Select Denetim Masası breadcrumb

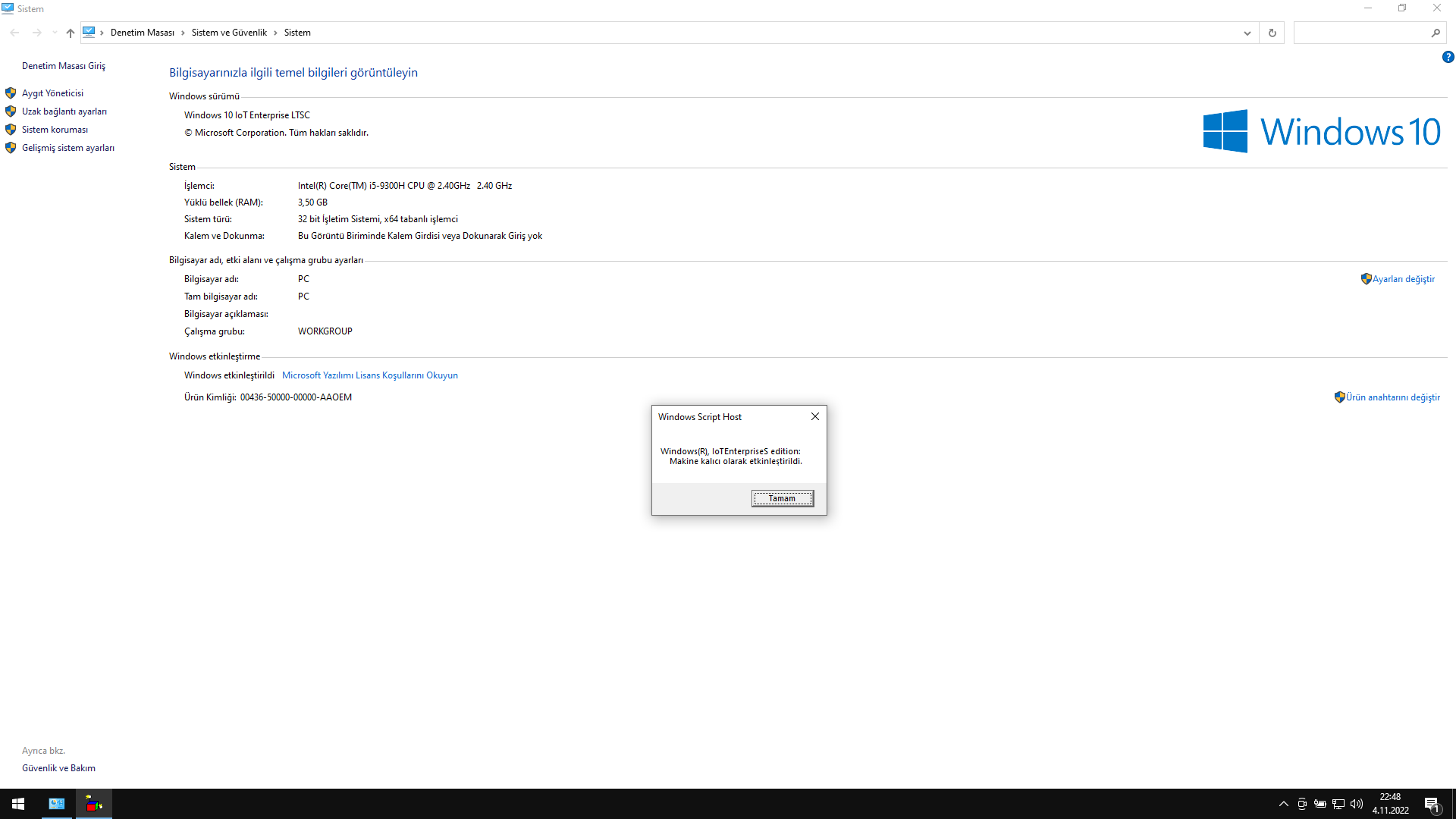pyautogui.click(x=142, y=33)
